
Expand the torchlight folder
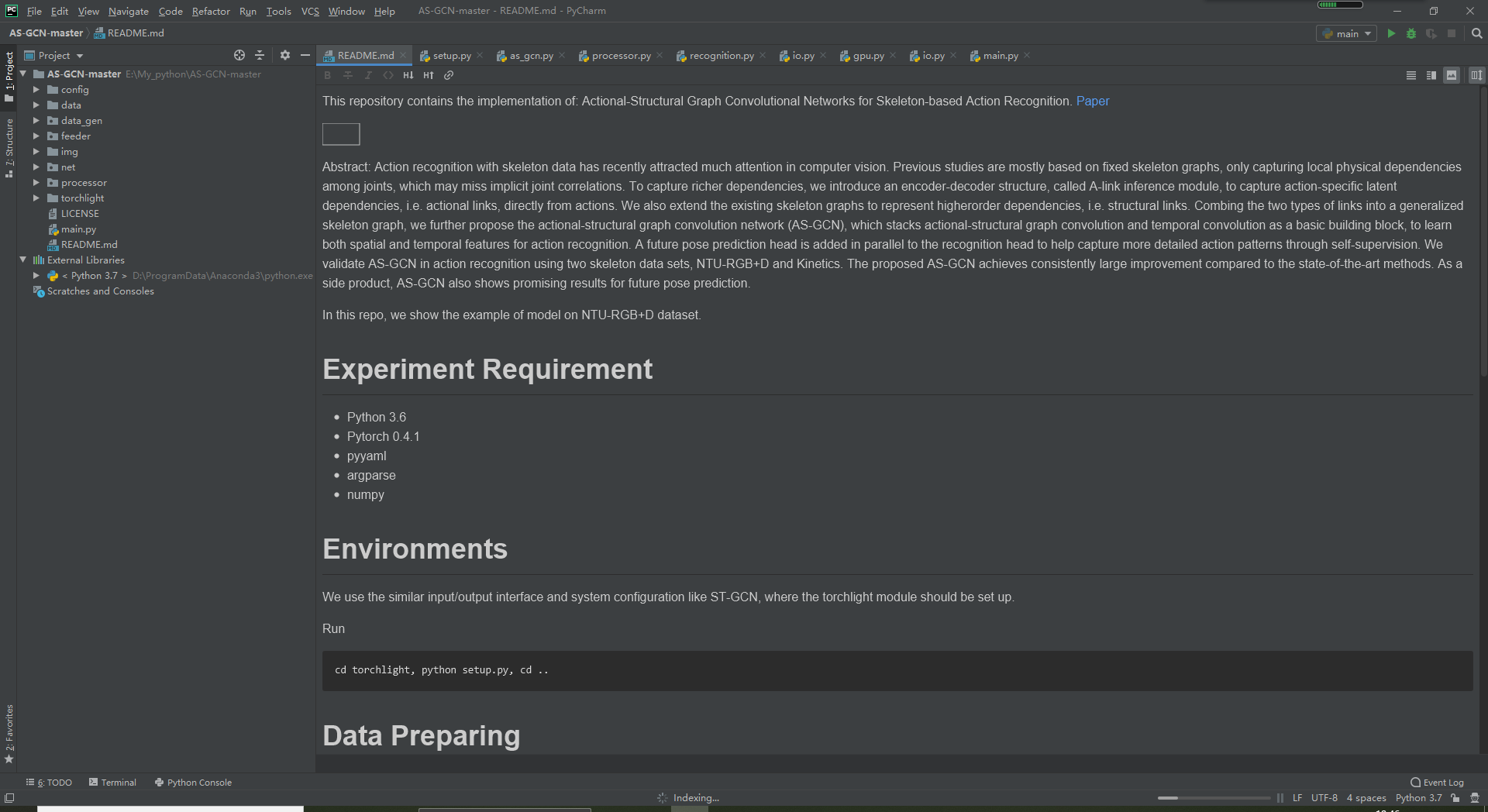(x=36, y=198)
